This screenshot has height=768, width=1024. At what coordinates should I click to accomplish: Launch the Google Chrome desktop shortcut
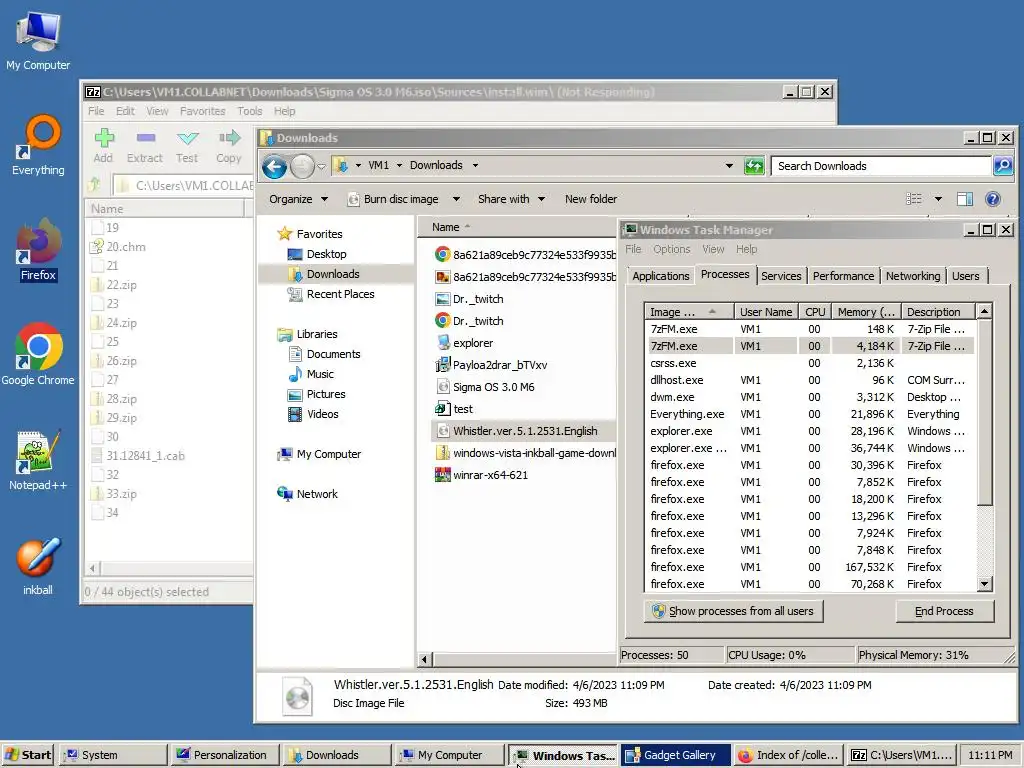pyautogui.click(x=38, y=355)
